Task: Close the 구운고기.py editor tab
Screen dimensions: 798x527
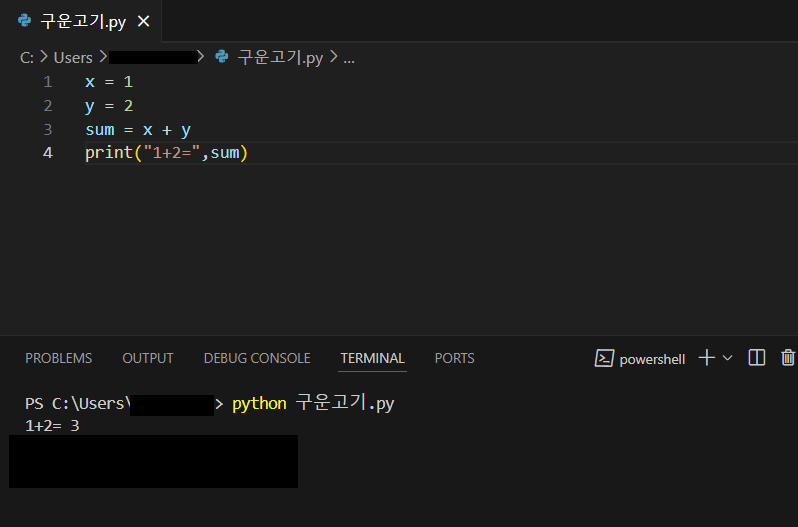Action: point(144,21)
